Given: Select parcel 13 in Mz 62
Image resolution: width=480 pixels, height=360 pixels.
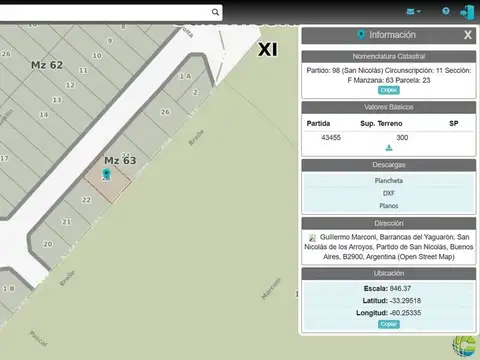Looking at the screenshot, I should tap(57, 100).
